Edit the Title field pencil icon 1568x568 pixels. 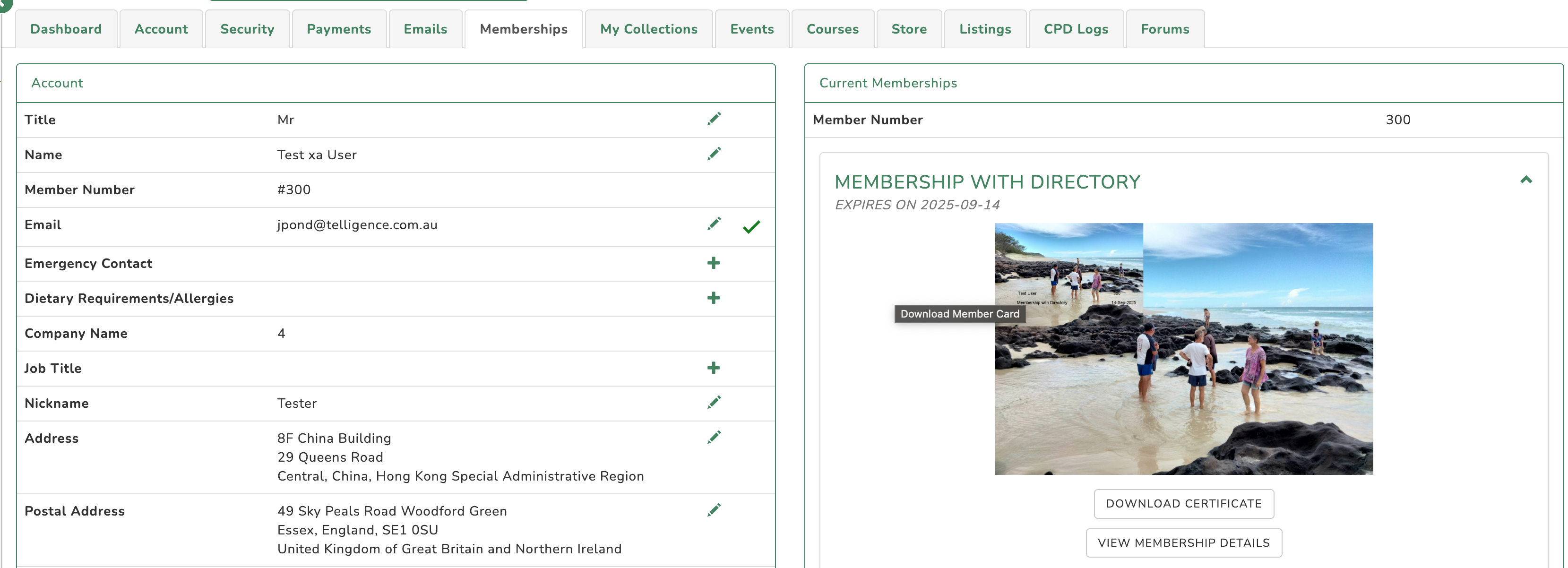pos(714,120)
